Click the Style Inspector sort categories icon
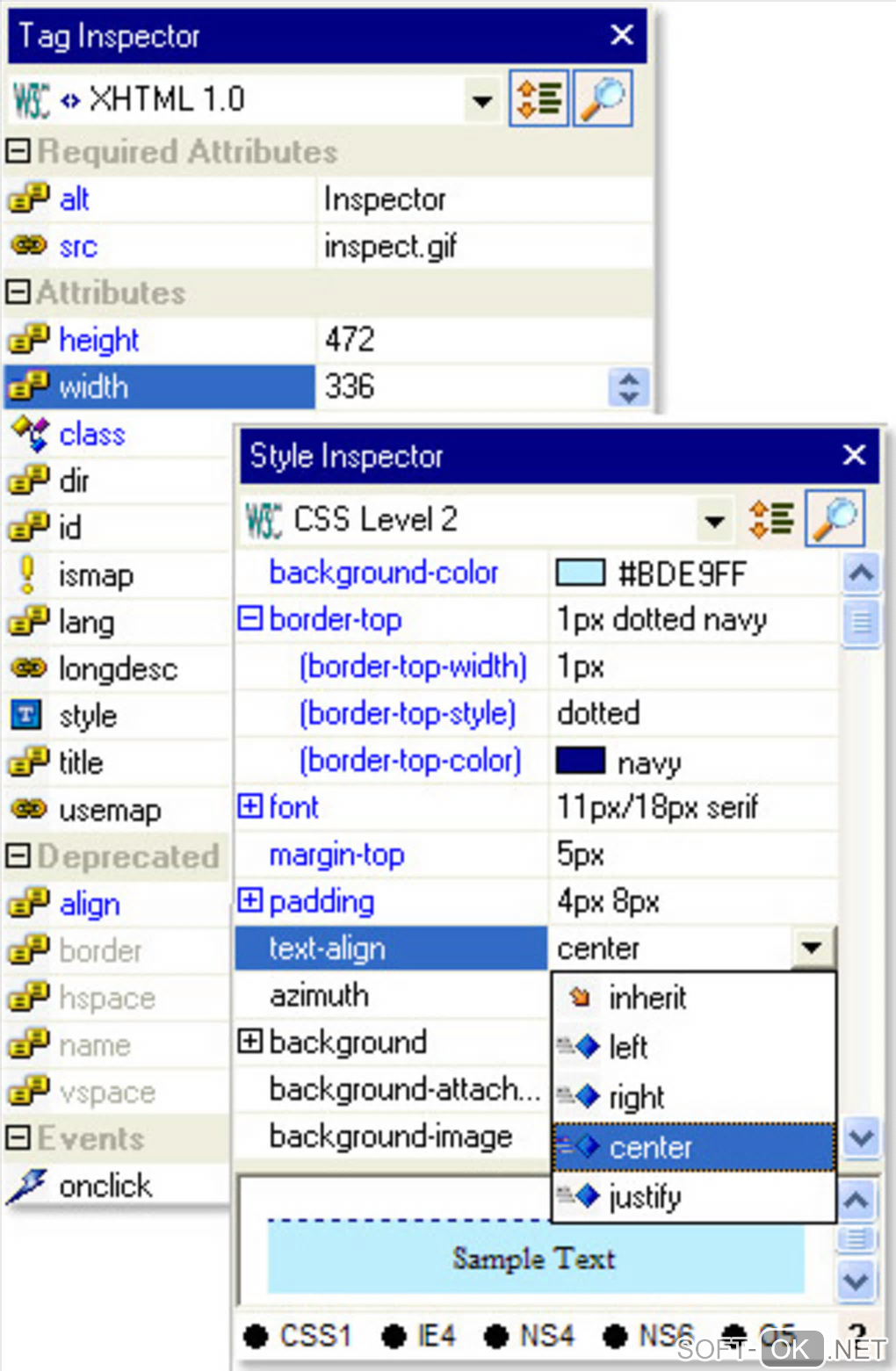Screen dimensions: 896x1371 [770, 518]
